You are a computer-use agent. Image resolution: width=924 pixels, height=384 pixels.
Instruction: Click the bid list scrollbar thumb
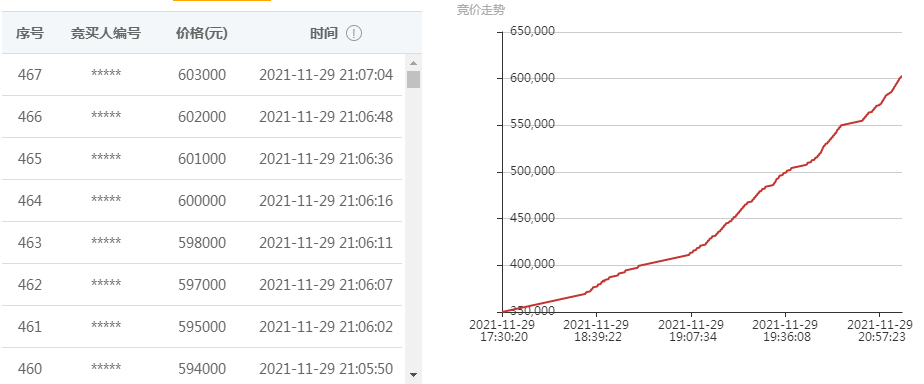(x=413, y=79)
